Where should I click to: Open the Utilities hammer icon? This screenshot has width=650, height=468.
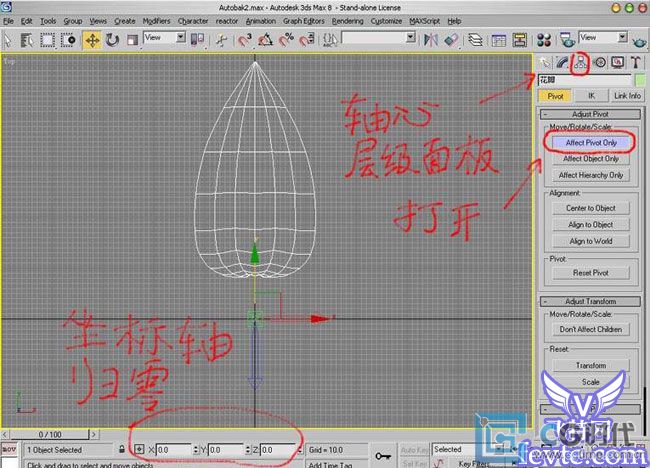636,61
